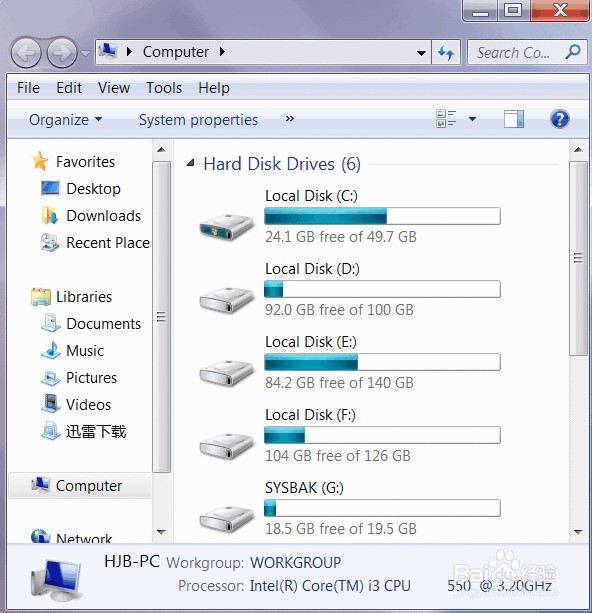
Task: Open the Organize dropdown
Action: [66, 120]
